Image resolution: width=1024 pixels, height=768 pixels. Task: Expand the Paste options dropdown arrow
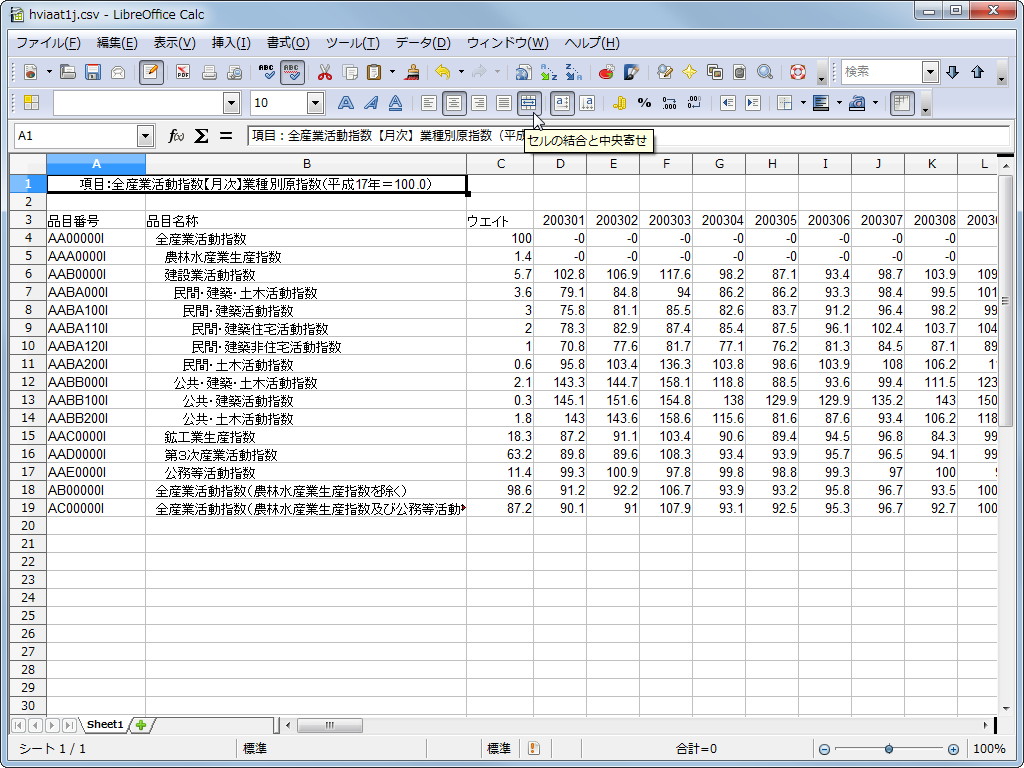point(392,72)
